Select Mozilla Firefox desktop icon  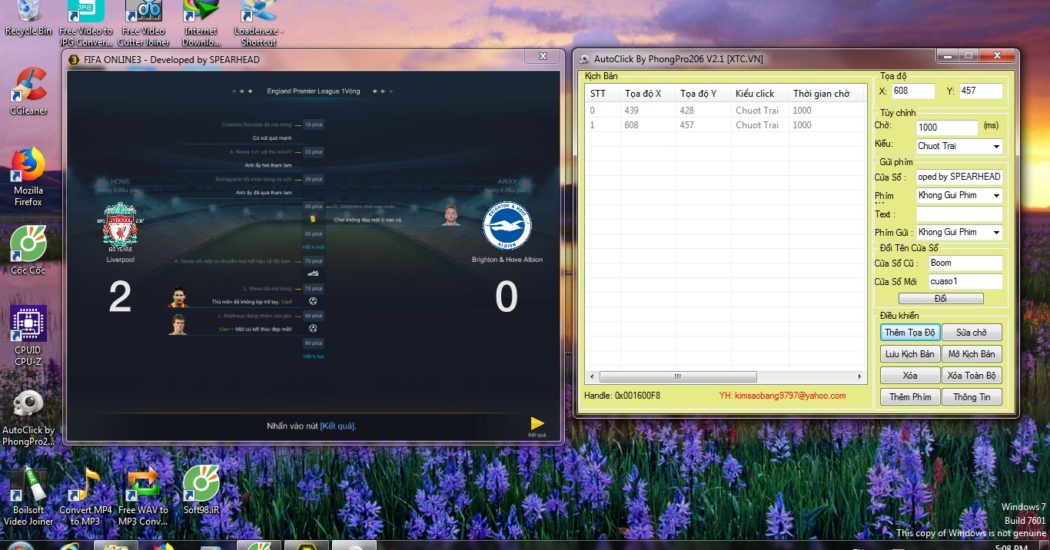point(28,177)
